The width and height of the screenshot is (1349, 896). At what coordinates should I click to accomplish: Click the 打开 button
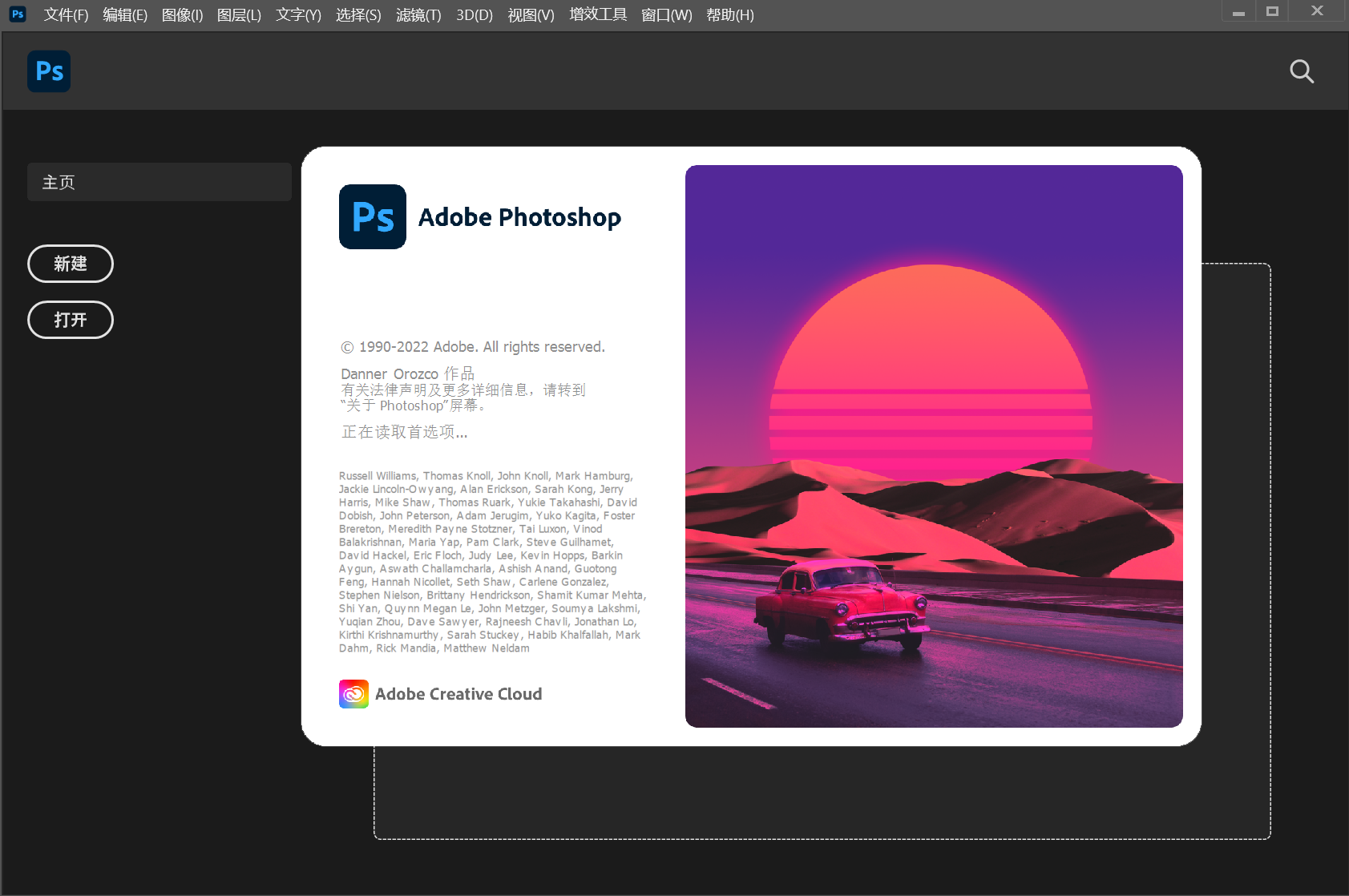click(71, 320)
